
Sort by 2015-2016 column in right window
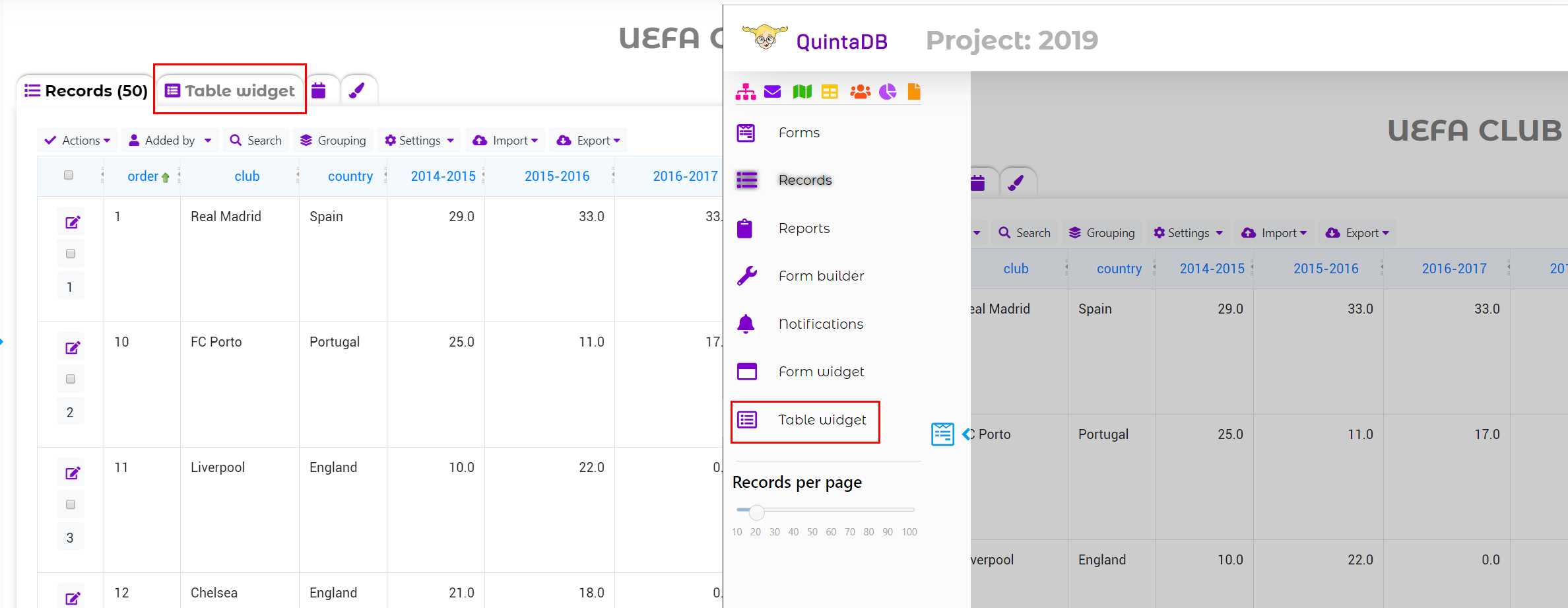(x=1326, y=269)
